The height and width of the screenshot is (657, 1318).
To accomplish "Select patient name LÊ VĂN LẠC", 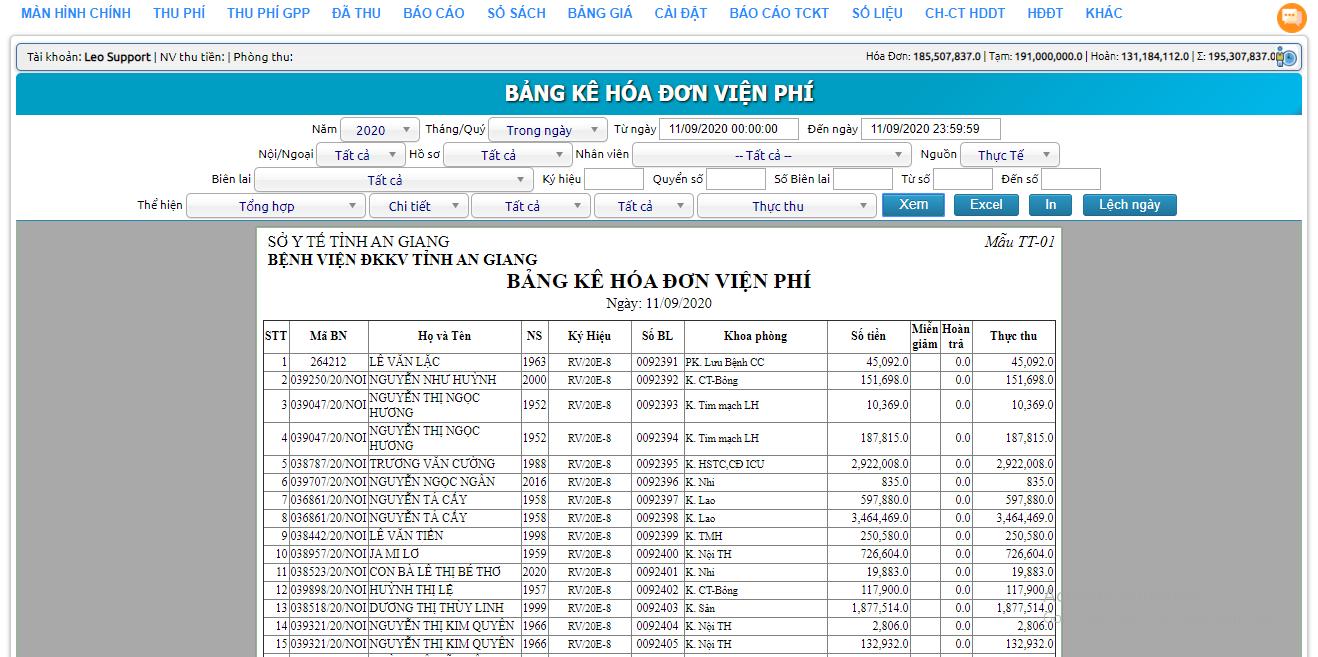I will point(405,362).
